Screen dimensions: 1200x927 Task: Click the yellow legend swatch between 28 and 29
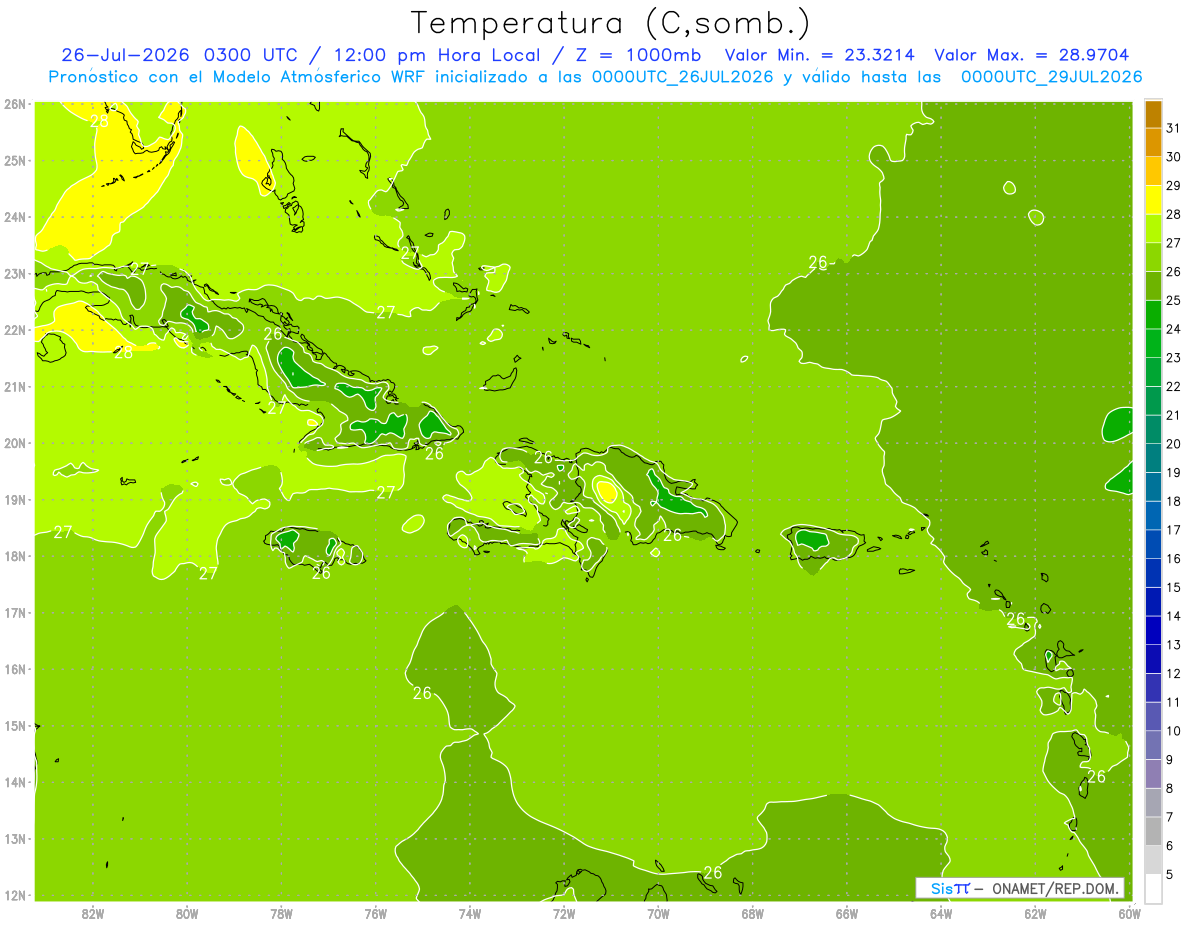point(1153,199)
